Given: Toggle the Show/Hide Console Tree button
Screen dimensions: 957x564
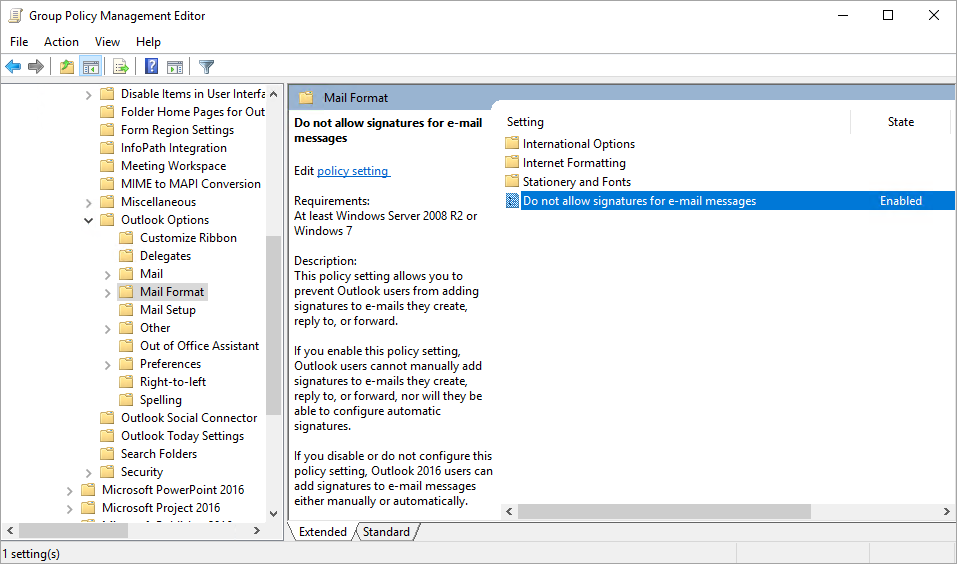Looking at the screenshot, I should click(91, 67).
